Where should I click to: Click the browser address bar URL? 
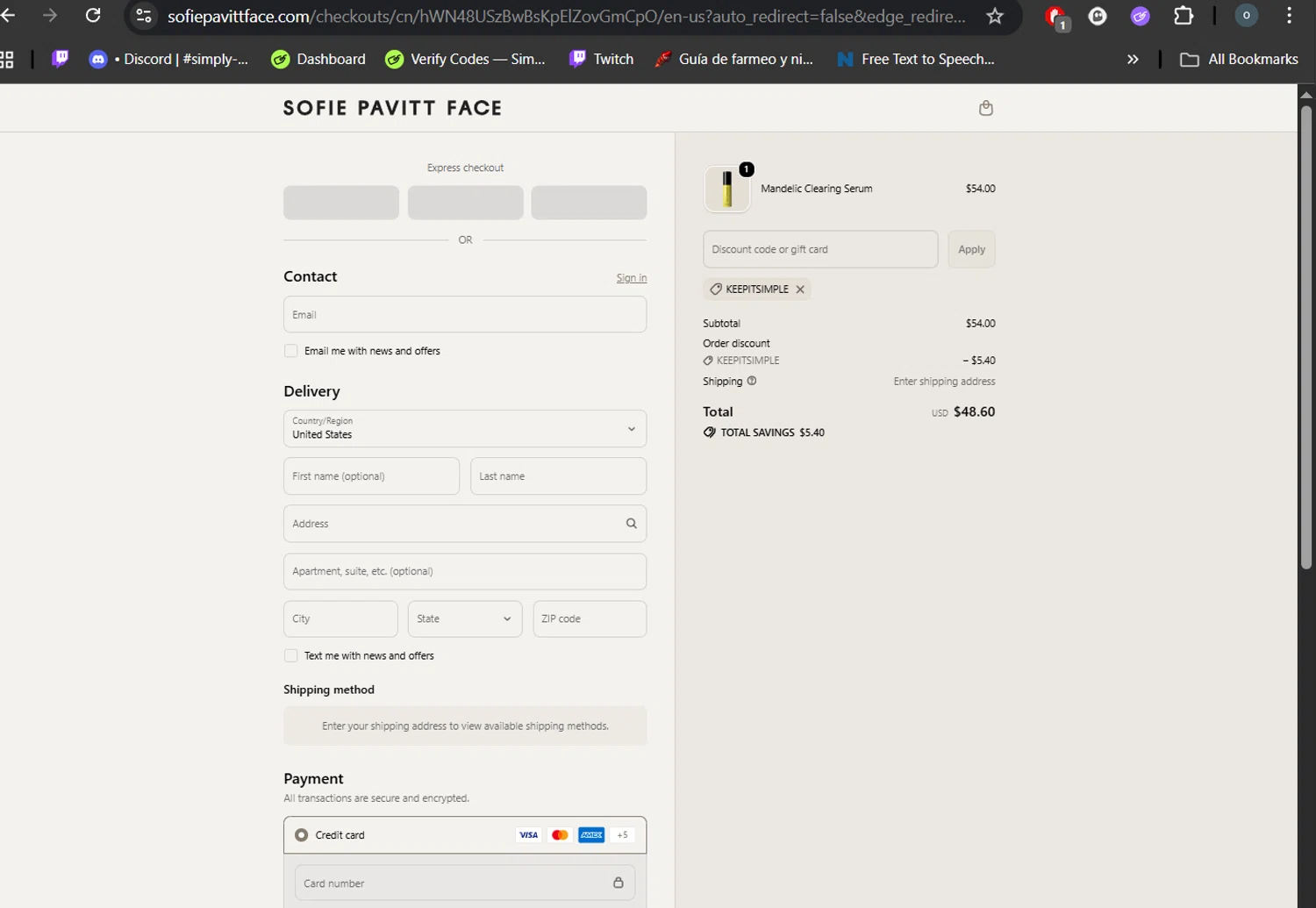click(x=567, y=16)
